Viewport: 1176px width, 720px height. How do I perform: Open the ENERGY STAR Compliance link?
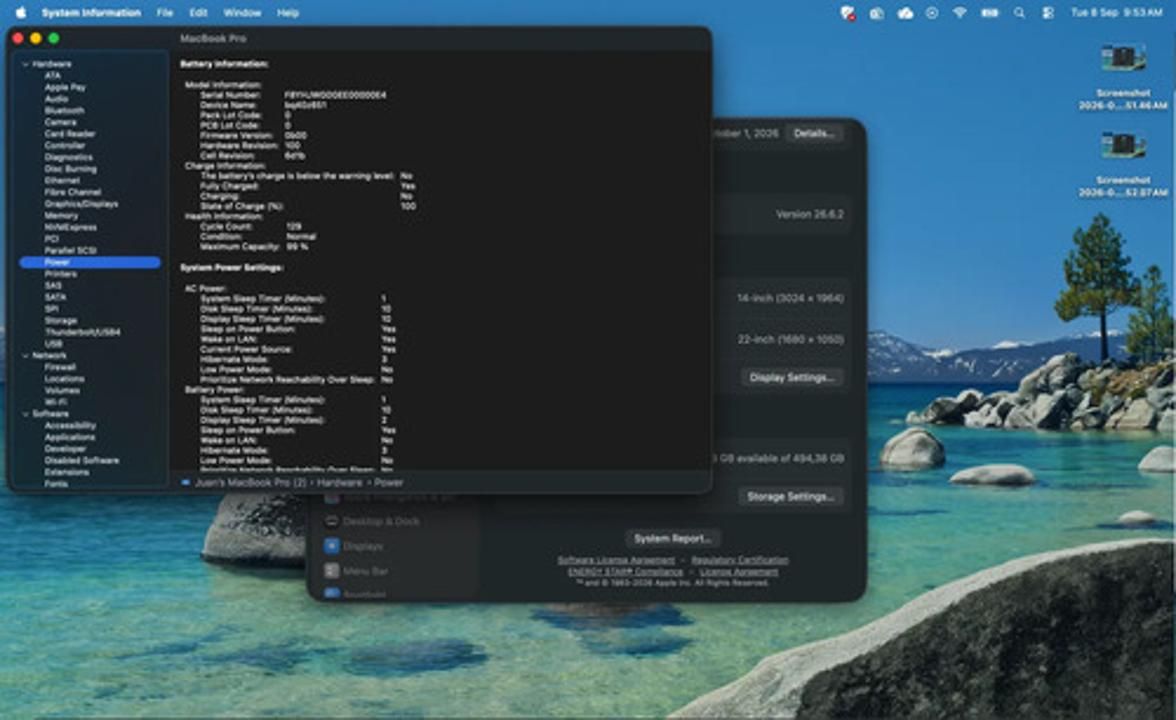(x=626, y=572)
